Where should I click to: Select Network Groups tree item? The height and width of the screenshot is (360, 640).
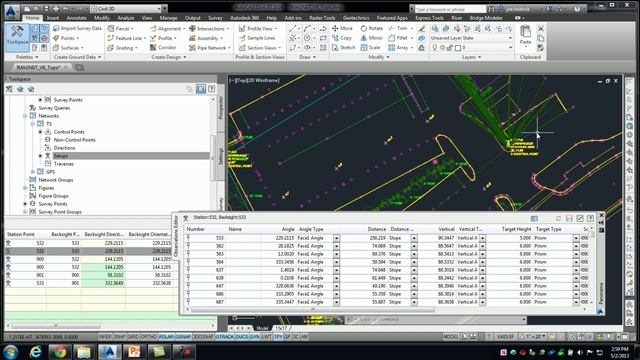pyautogui.click(x=56, y=180)
